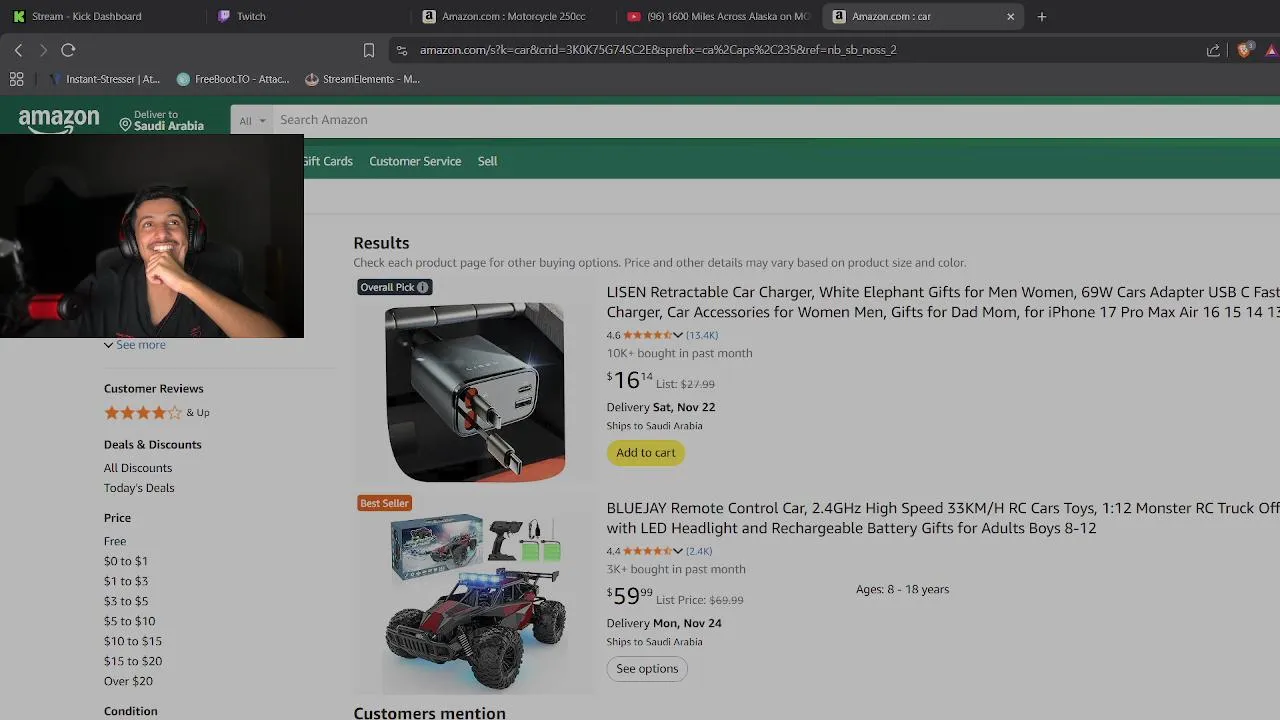Switch to Stream - Kick Dashboard tab

(x=86, y=16)
